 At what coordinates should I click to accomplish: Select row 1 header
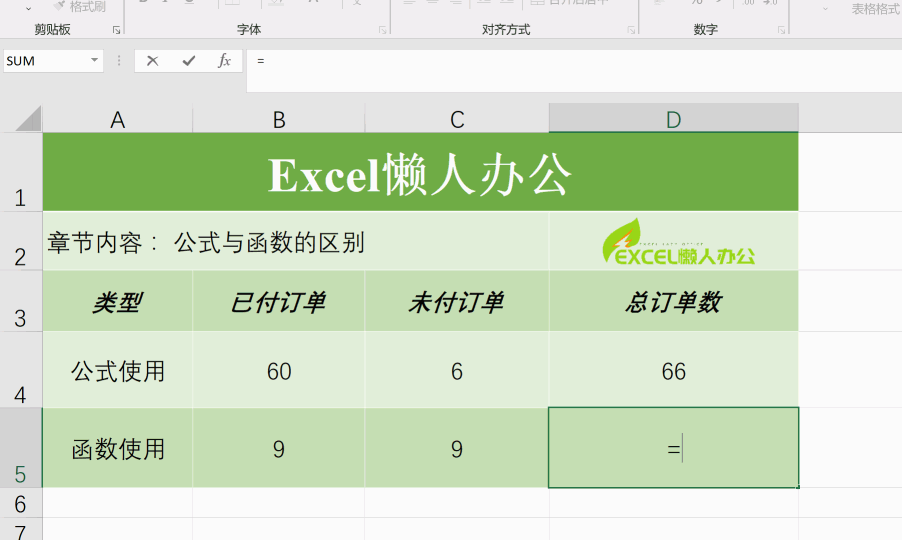pos(21,172)
